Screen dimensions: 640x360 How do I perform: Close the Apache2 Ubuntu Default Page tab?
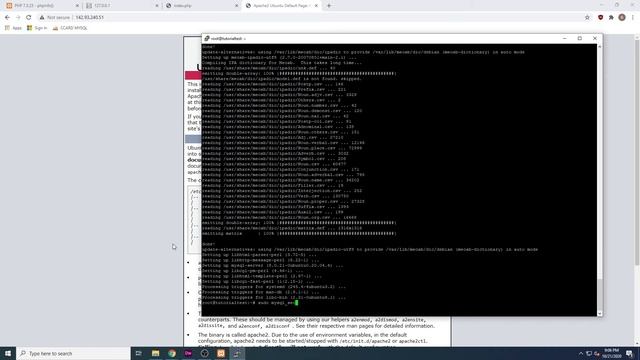click(x=316, y=6)
